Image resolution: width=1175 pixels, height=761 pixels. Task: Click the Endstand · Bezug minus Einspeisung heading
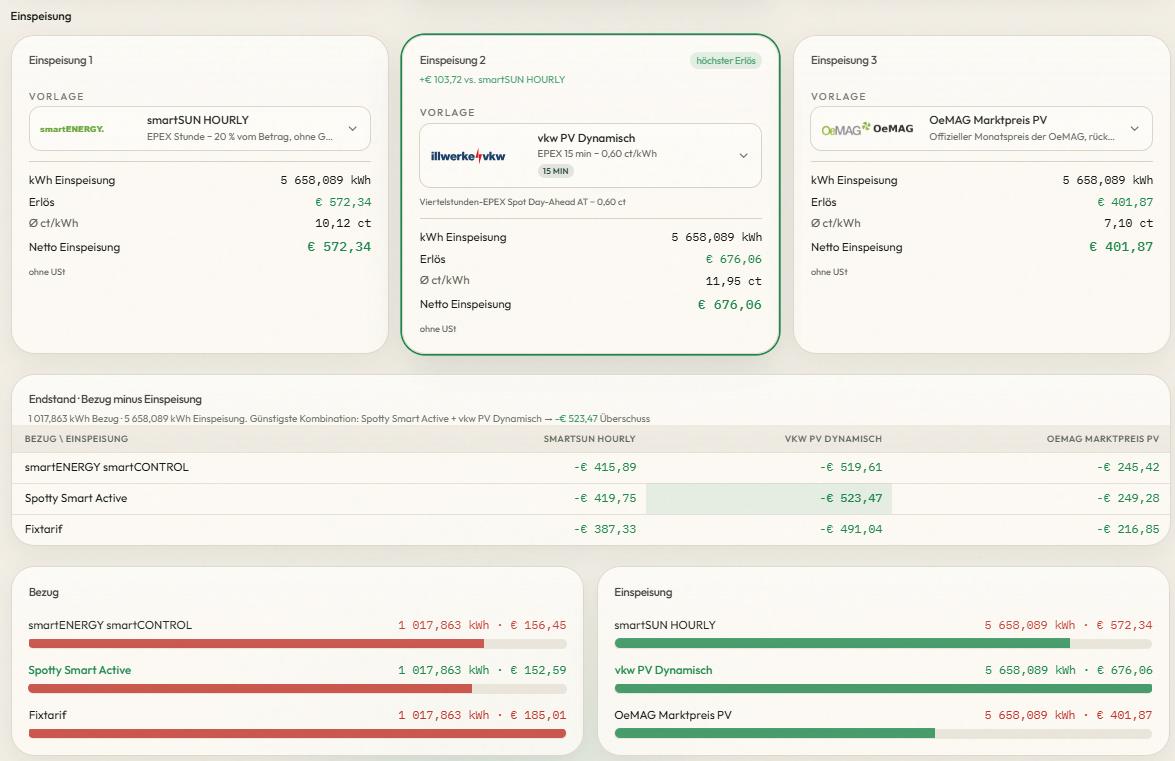[115, 399]
